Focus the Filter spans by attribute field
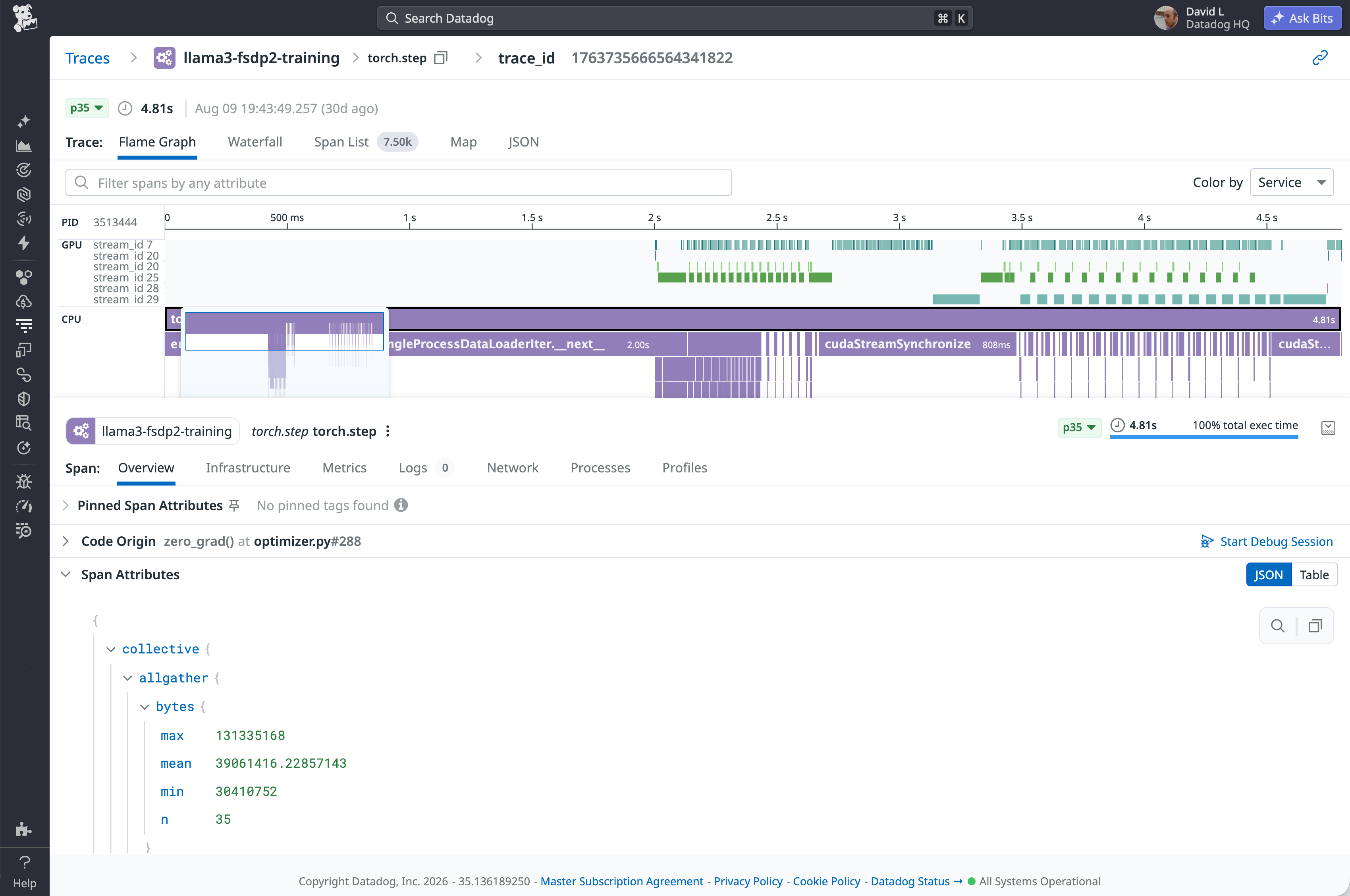 (399, 182)
